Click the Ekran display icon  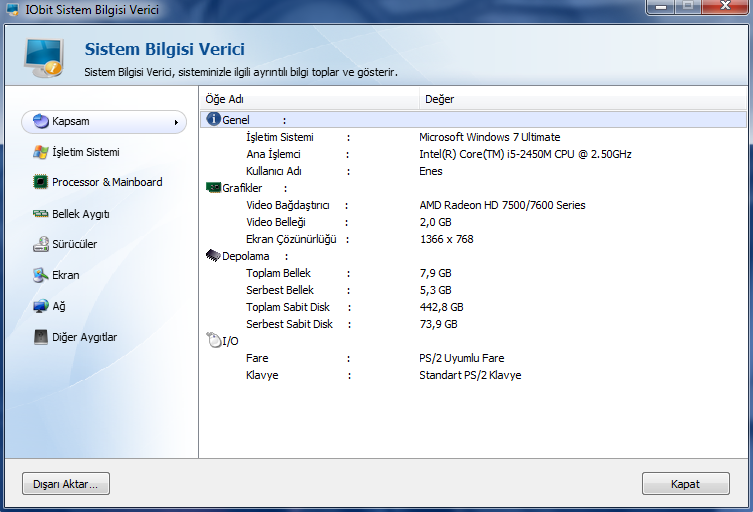click(x=41, y=275)
